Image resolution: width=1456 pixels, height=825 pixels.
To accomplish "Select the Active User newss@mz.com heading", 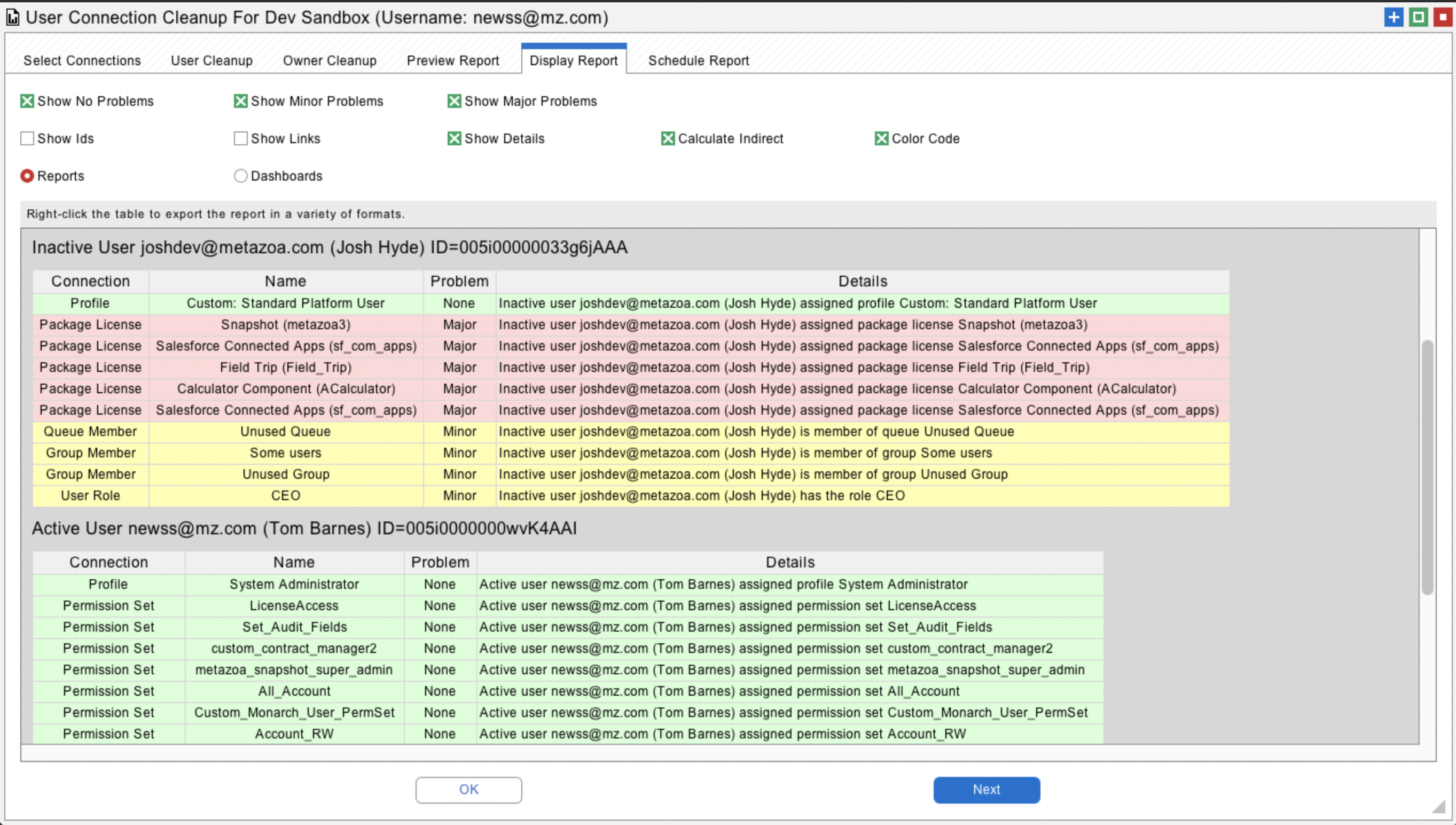I will (x=304, y=528).
